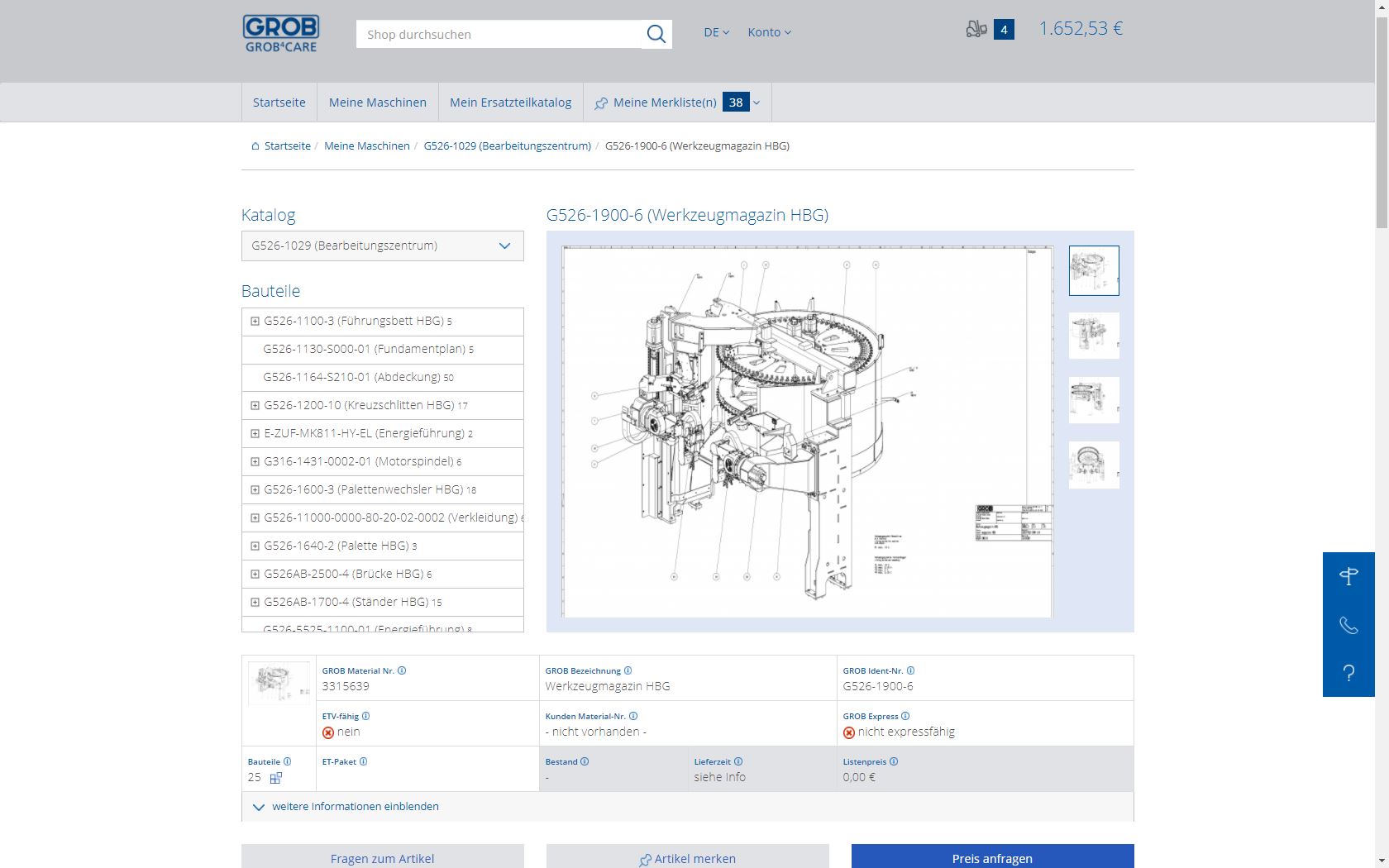This screenshot has width=1389, height=868.
Task: Click info icon next to Bauteile label
Action: (287, 761)
